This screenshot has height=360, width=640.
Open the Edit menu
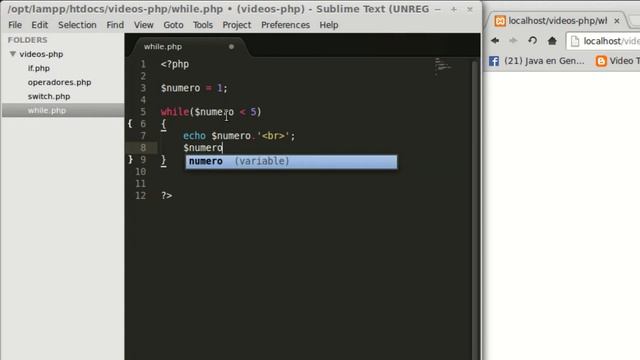pos(40,25)
